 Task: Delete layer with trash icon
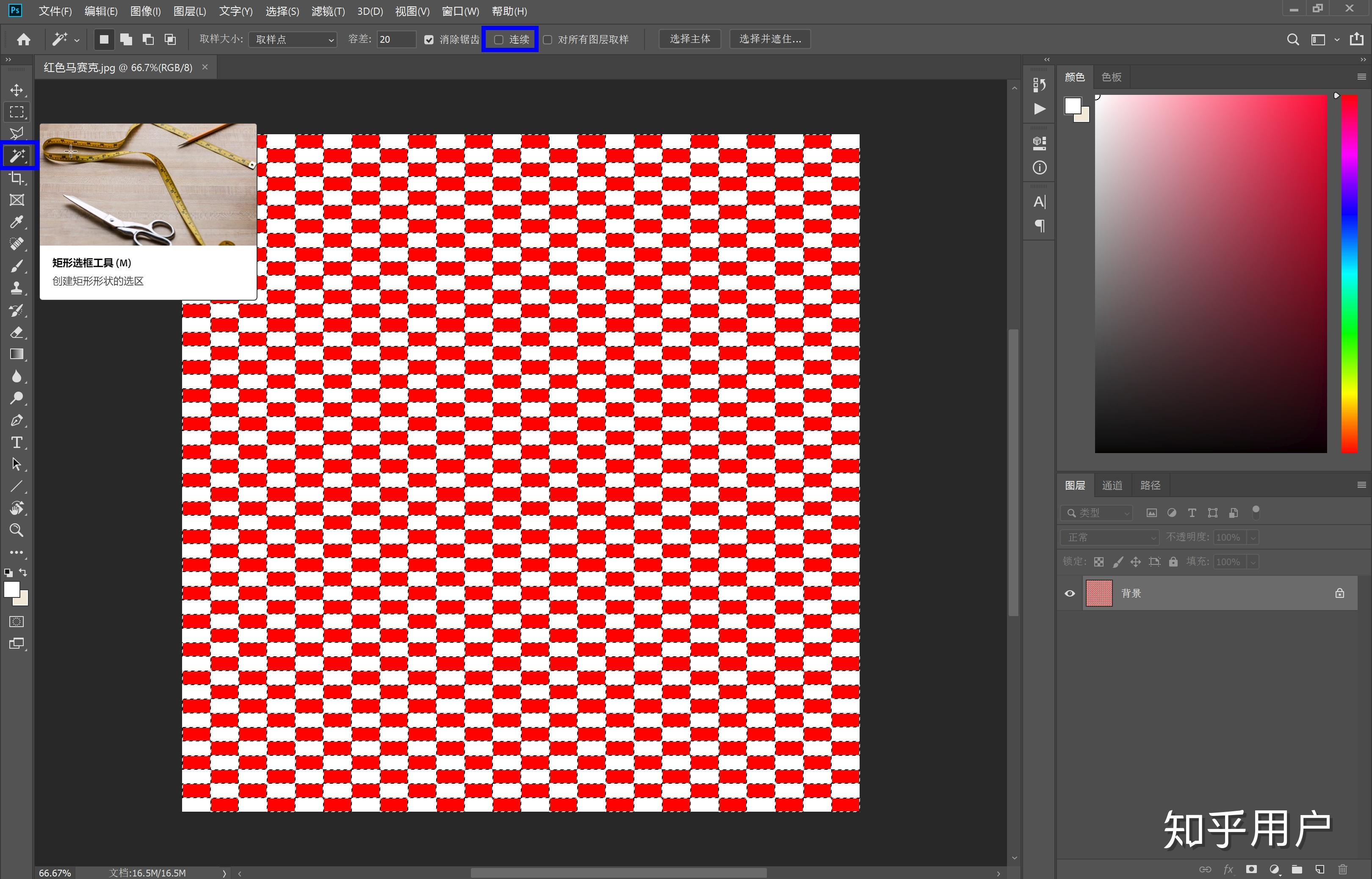pyautogui.click(x=1342, y=869)
